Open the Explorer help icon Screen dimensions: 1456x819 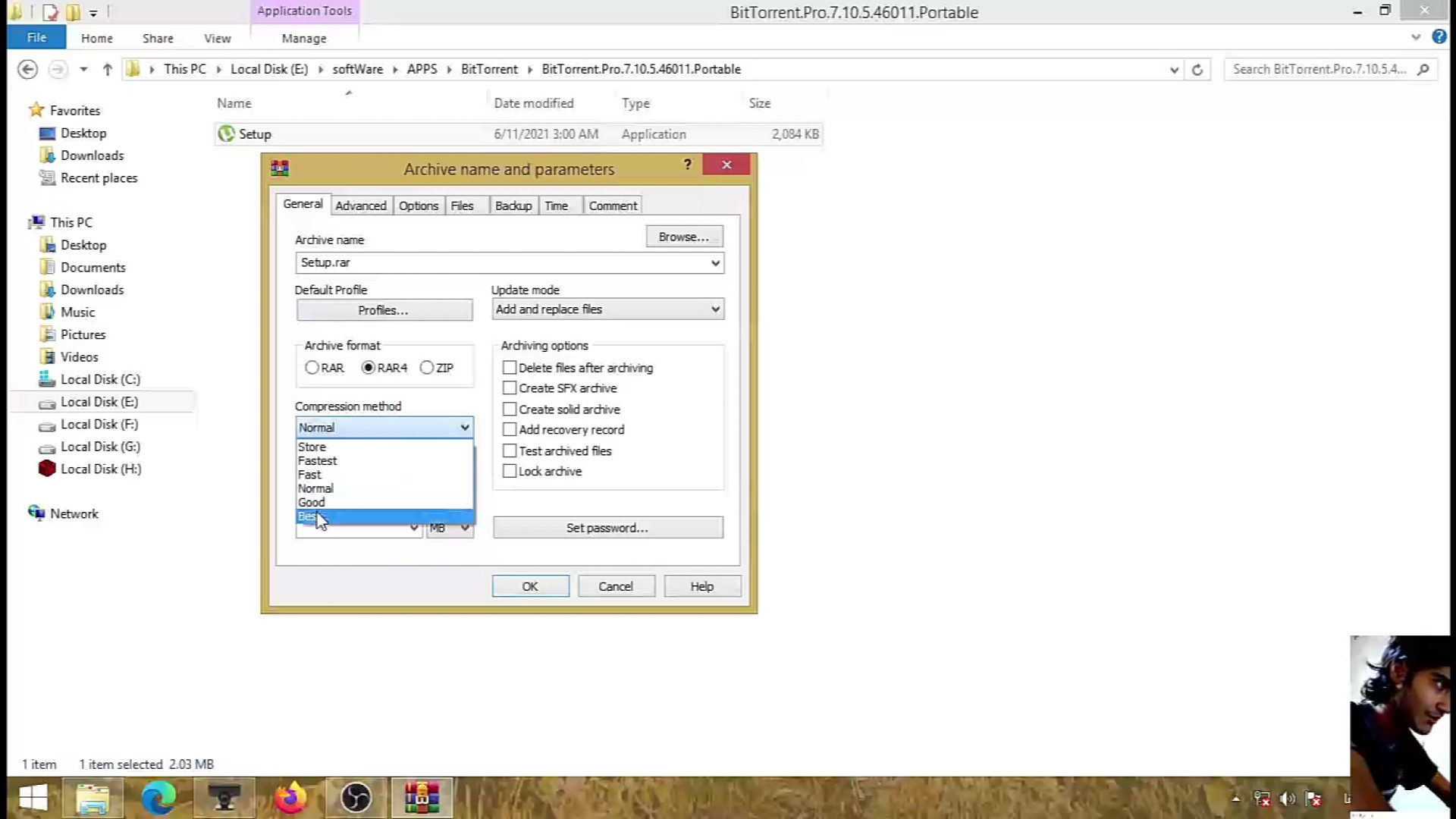pyautogui.click(x=1439, y=36)
